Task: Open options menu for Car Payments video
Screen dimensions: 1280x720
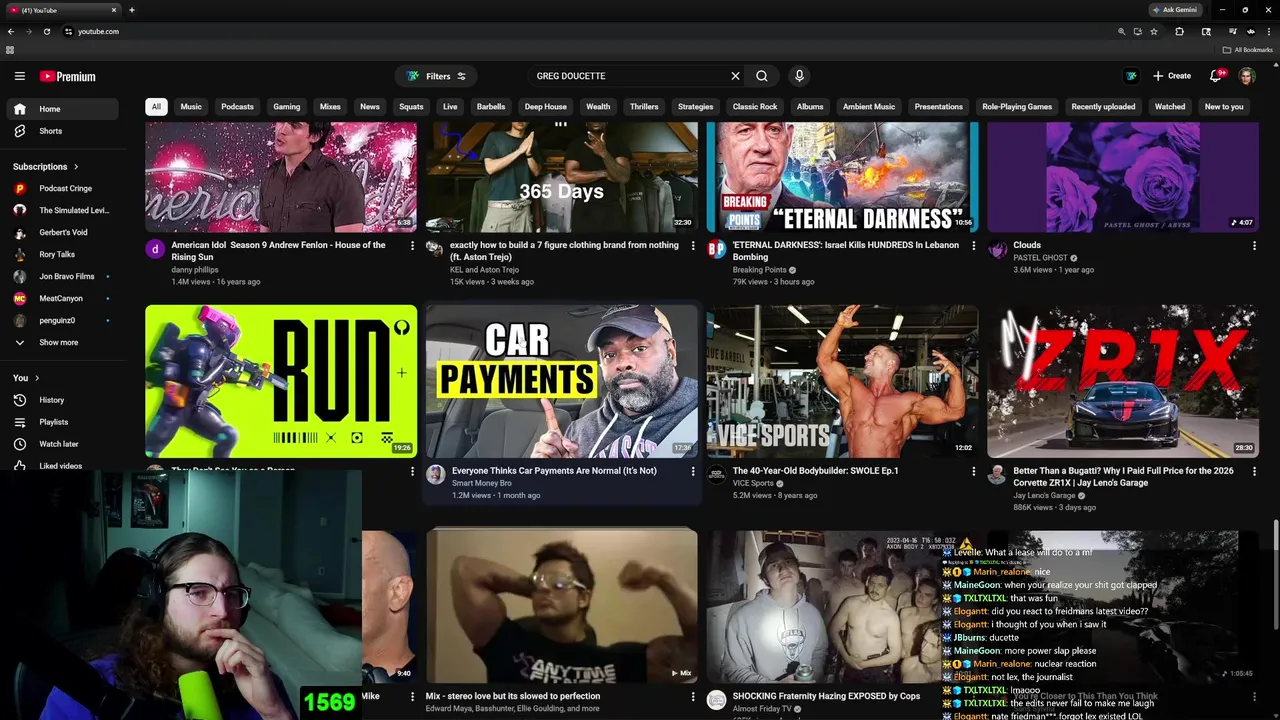Action: point(693,472)
